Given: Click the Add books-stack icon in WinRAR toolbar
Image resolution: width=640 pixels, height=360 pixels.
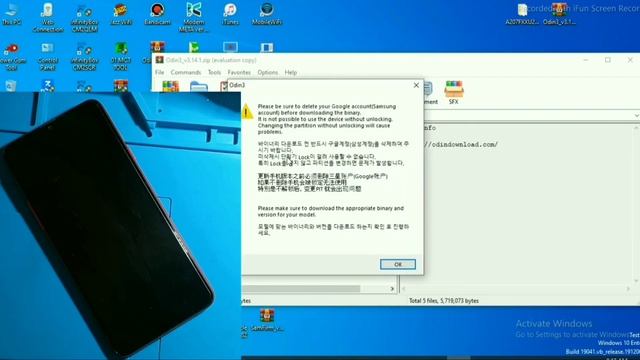Looking at the screenshot, I should (x=171, y=86).
